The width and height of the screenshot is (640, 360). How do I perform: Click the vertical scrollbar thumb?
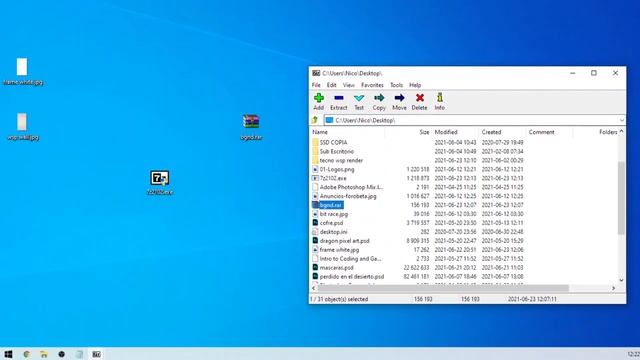[621, 198]
